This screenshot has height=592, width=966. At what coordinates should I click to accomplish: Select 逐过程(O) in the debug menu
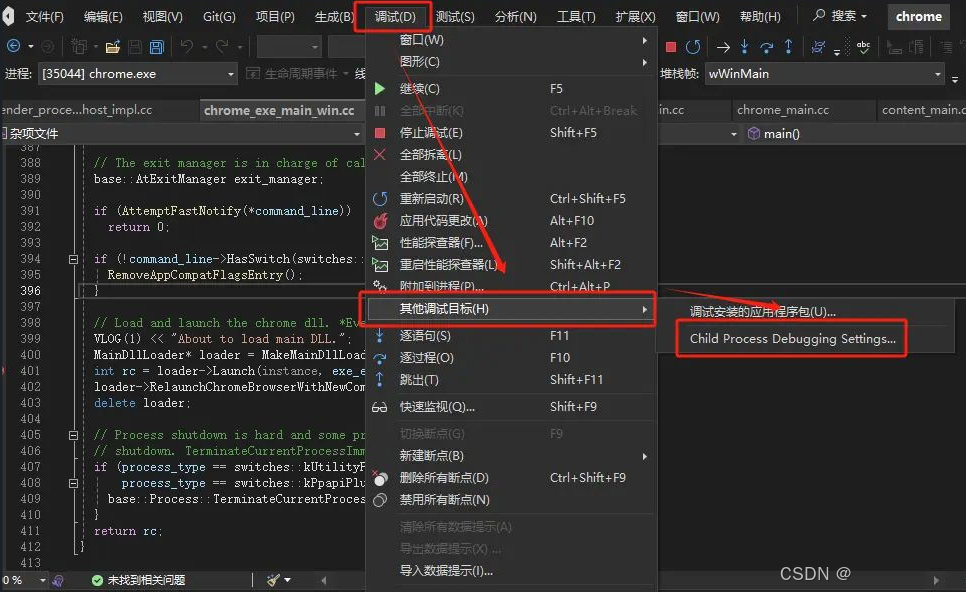(511, 357)
